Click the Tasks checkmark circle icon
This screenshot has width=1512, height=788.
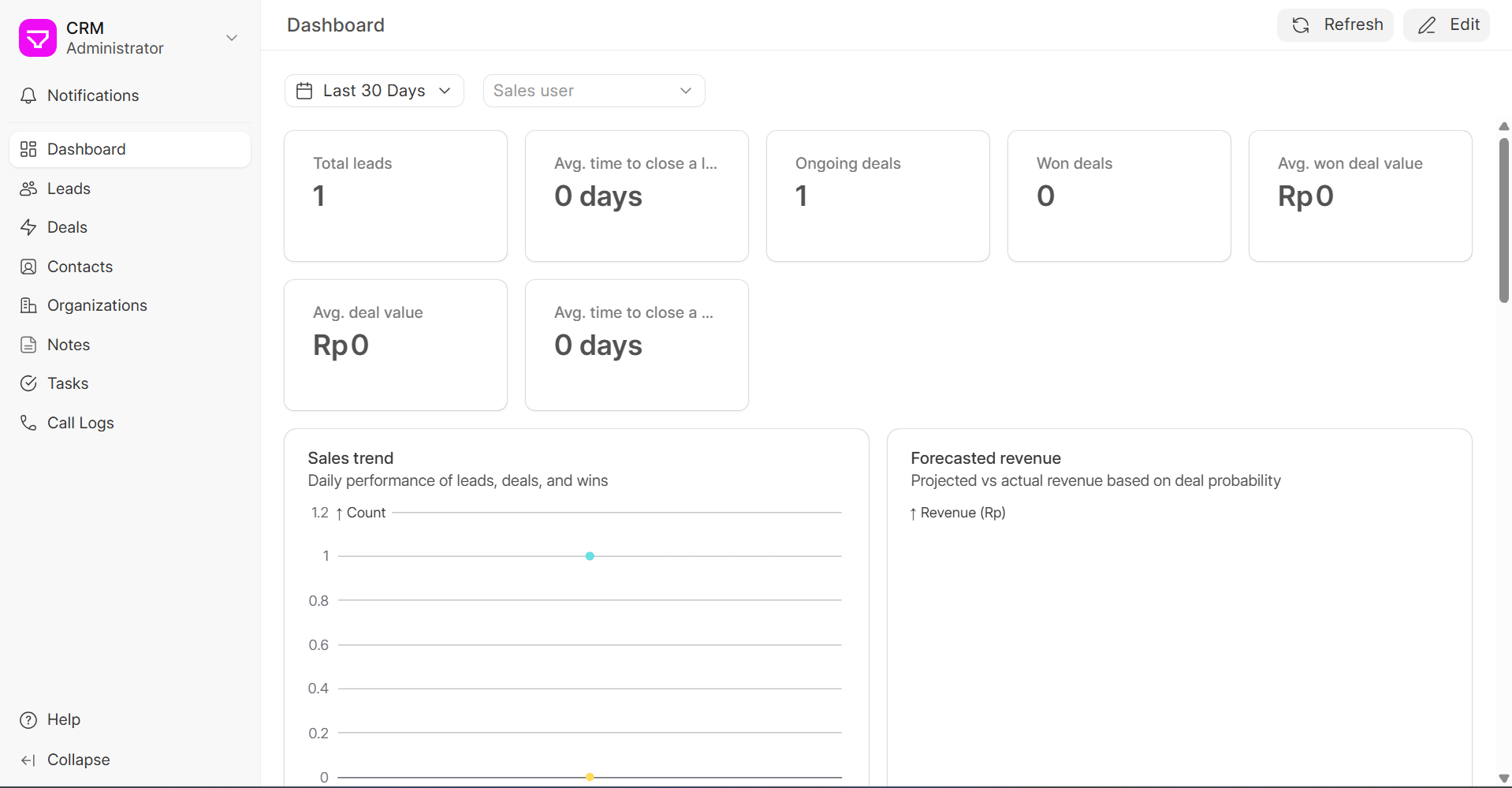28,383
